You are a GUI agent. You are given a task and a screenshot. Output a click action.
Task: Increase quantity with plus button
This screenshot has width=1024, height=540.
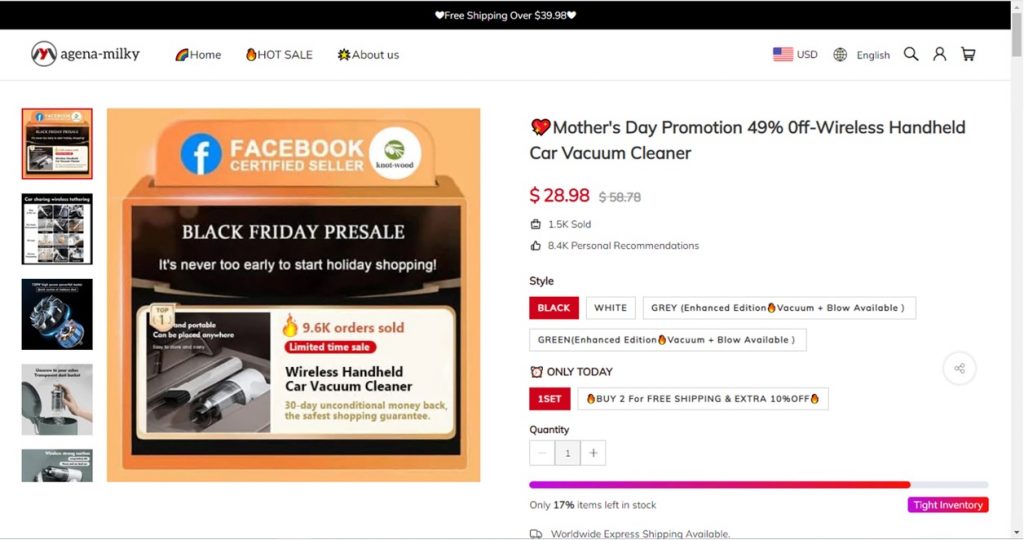593,453
